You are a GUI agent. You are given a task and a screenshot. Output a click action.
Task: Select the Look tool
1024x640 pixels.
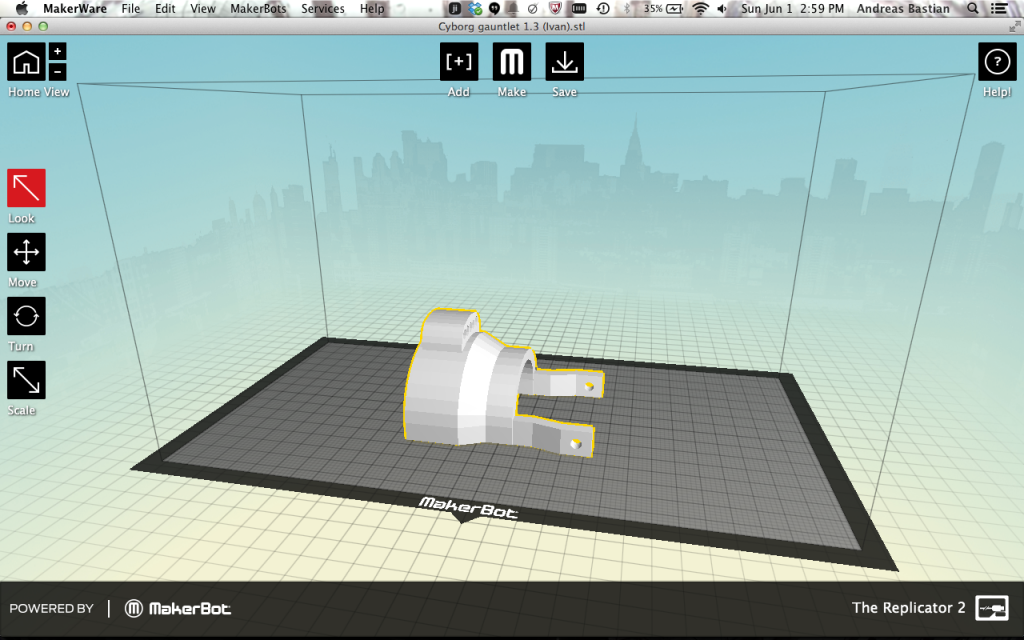26,188
